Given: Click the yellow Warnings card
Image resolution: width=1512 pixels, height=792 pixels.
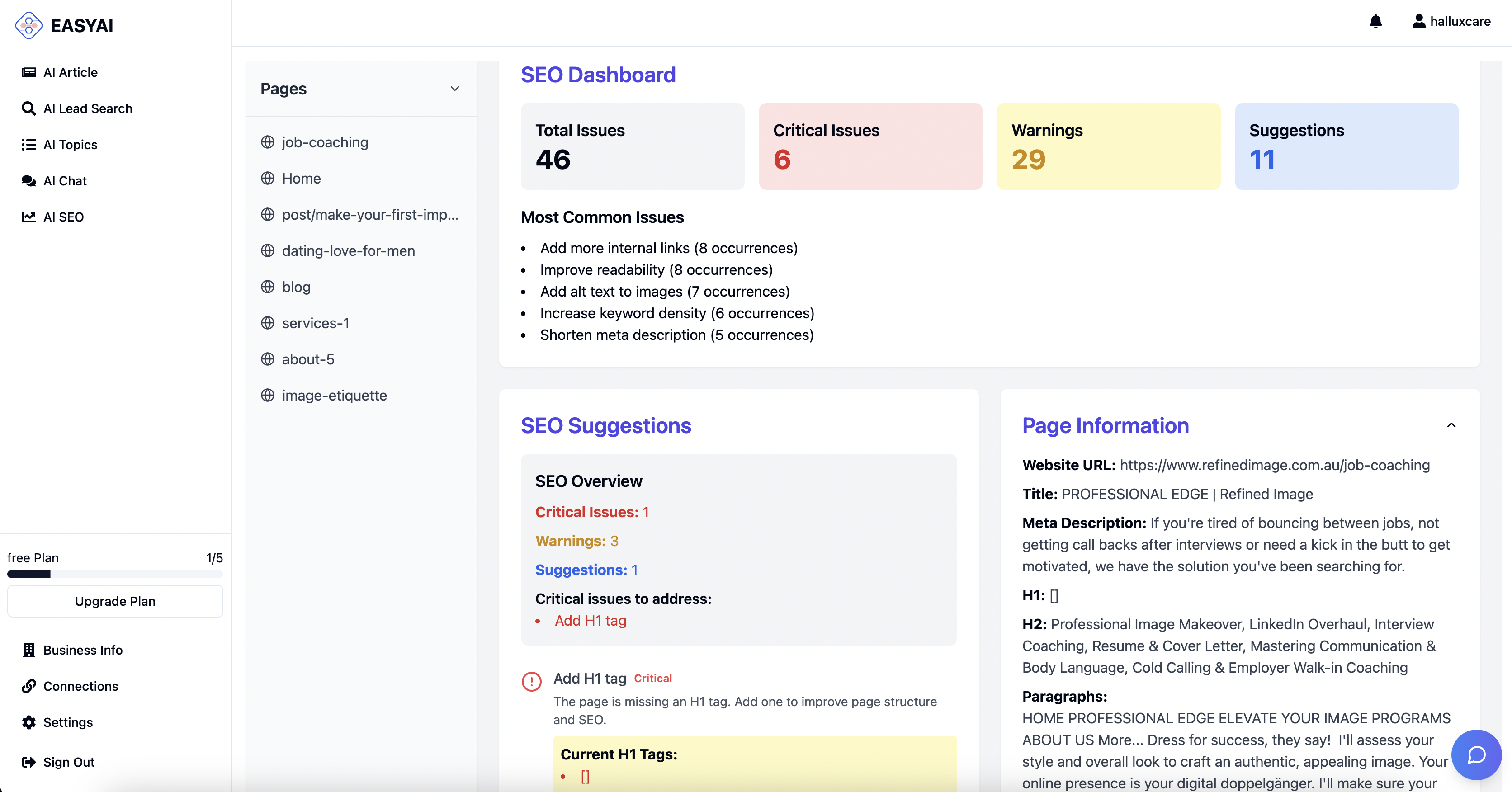Looking at the screenshot, I should tap(1108, 146).
